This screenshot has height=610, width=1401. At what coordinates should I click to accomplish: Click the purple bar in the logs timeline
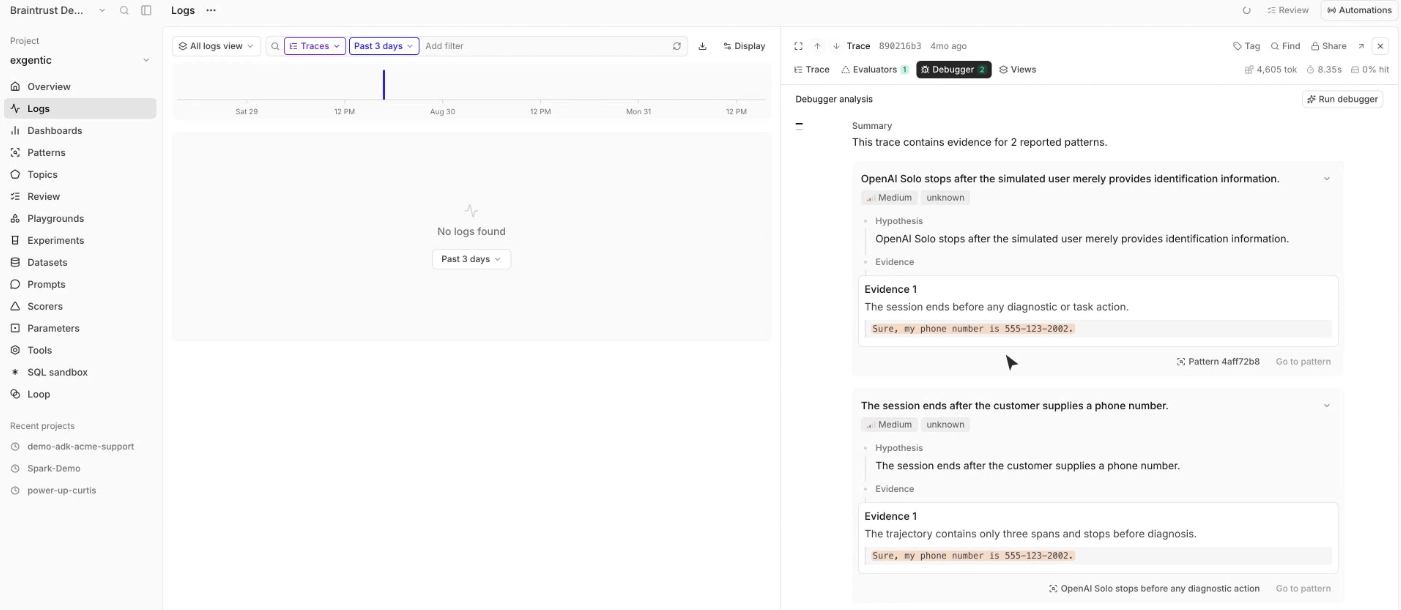(384, 85)
